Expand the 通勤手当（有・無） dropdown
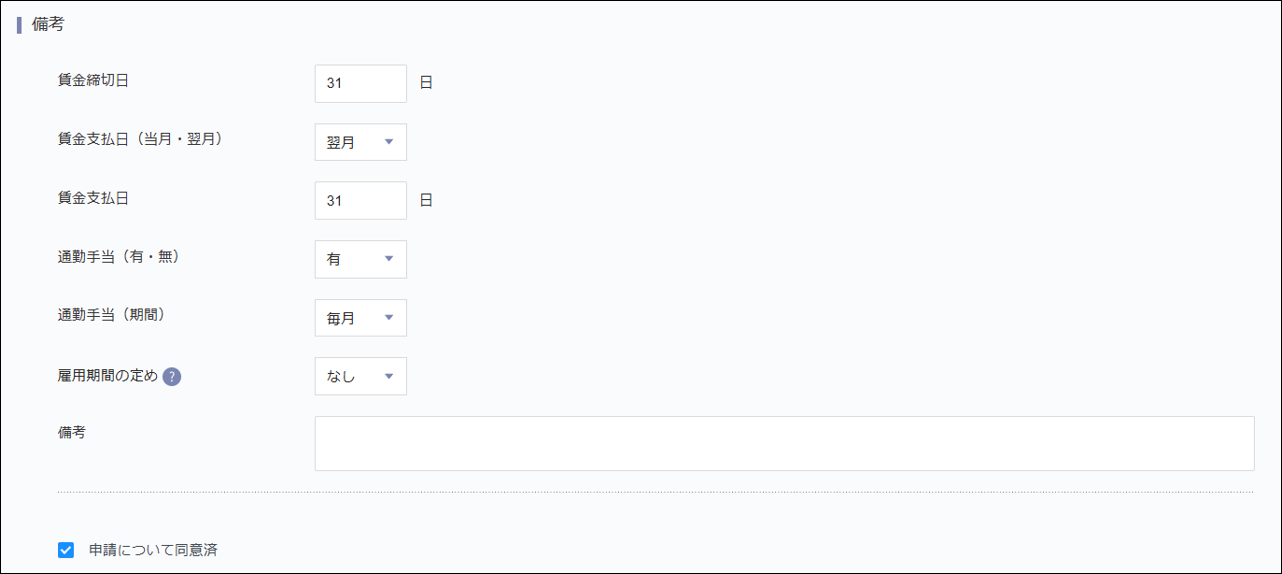 click(x=360, y=259)
